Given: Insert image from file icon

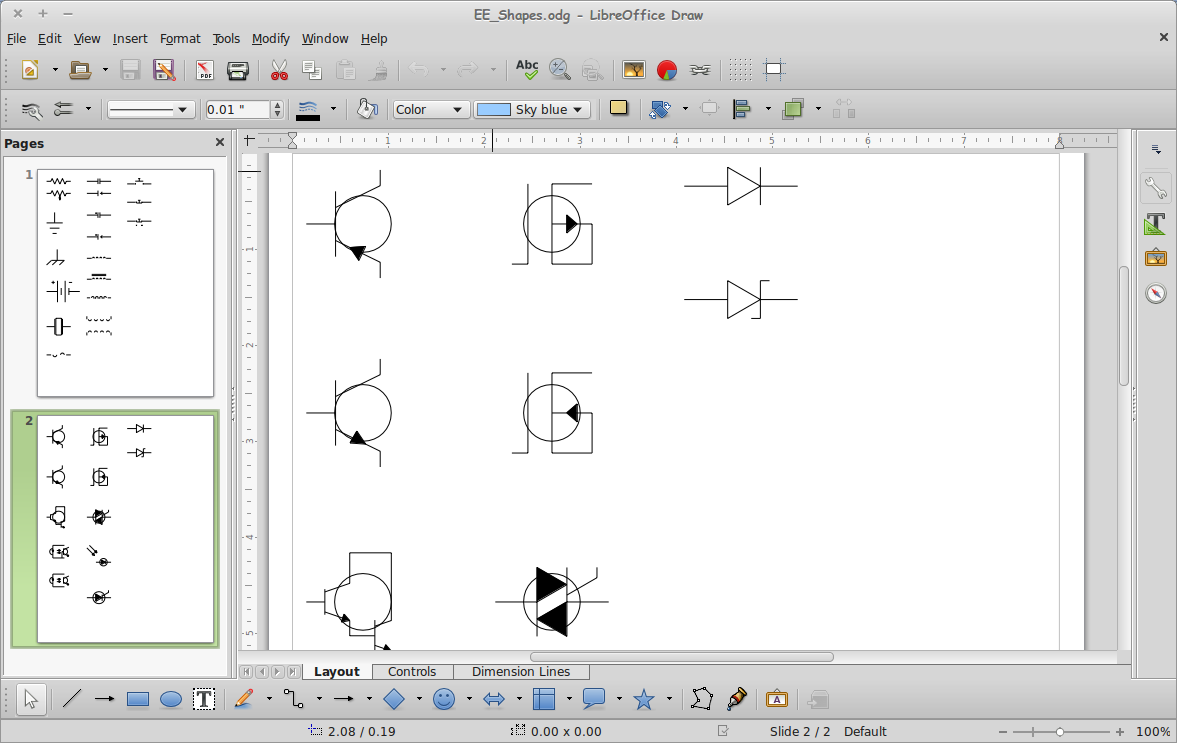Looking at the screenshot, I should coord(634,70).
